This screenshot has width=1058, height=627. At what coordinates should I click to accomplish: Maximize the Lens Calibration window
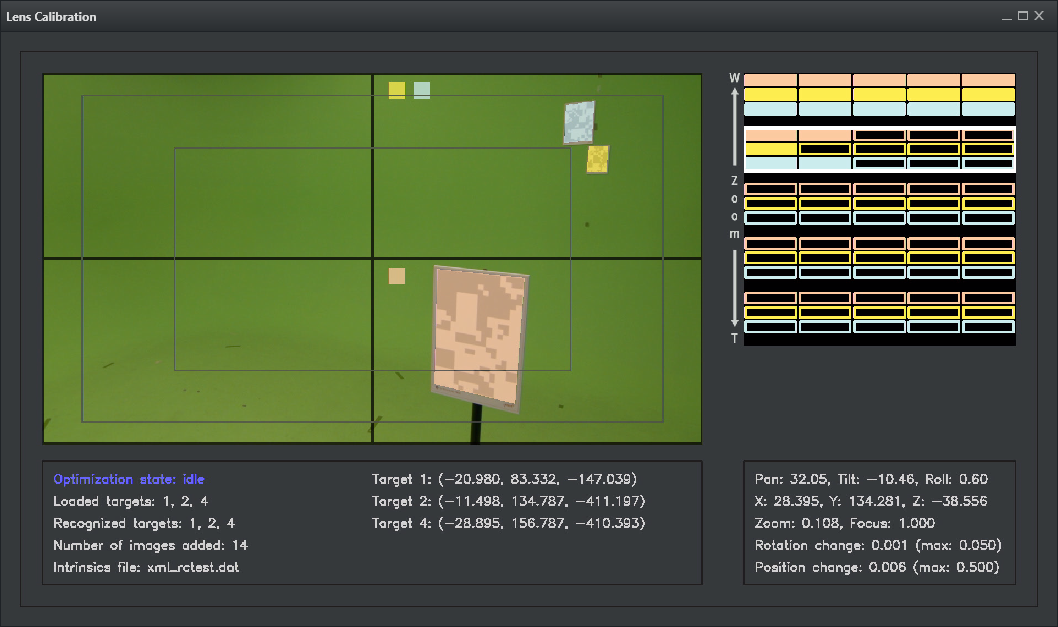coord(1023,16)
